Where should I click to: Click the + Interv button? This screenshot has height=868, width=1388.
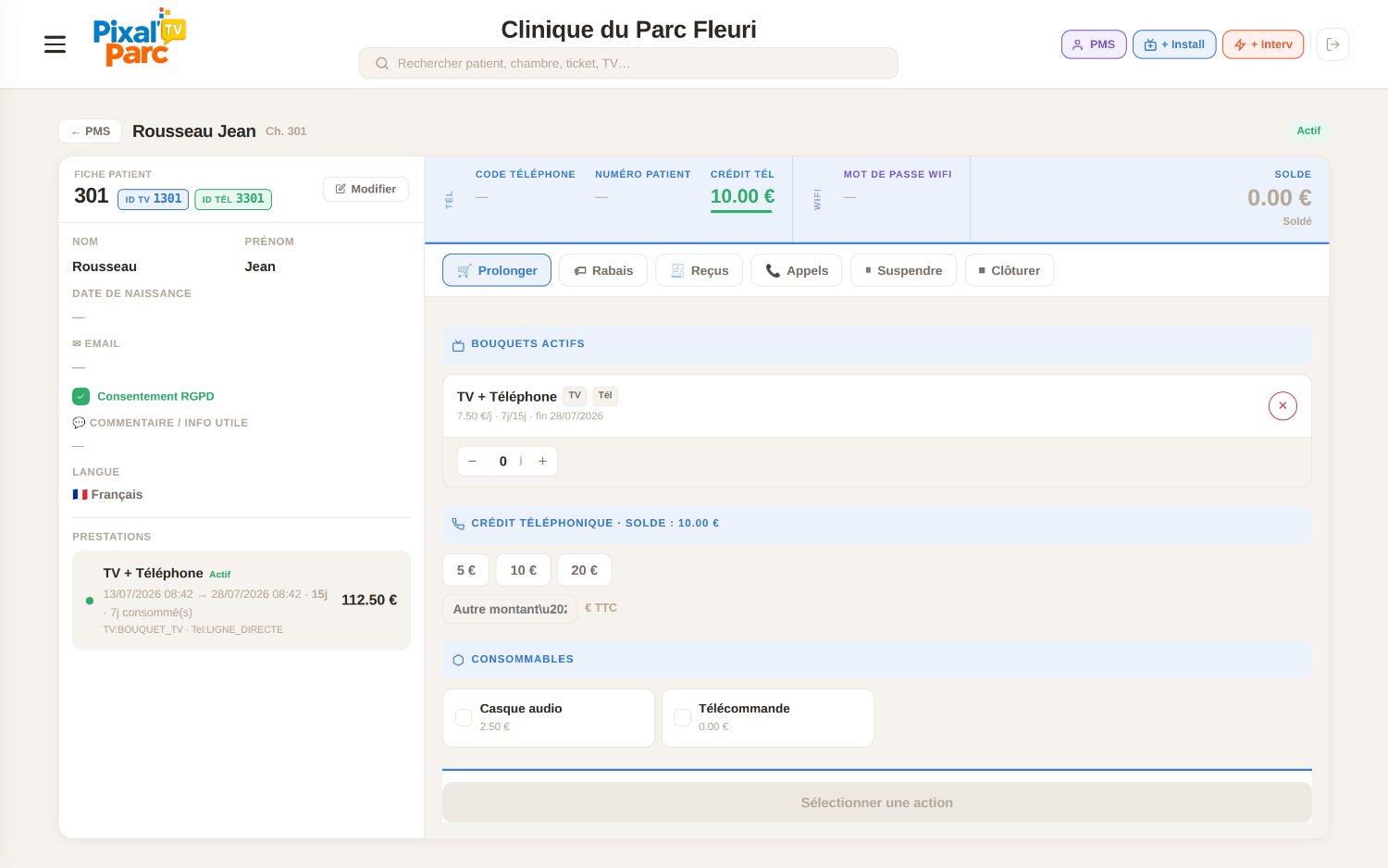pos(1263,44)
